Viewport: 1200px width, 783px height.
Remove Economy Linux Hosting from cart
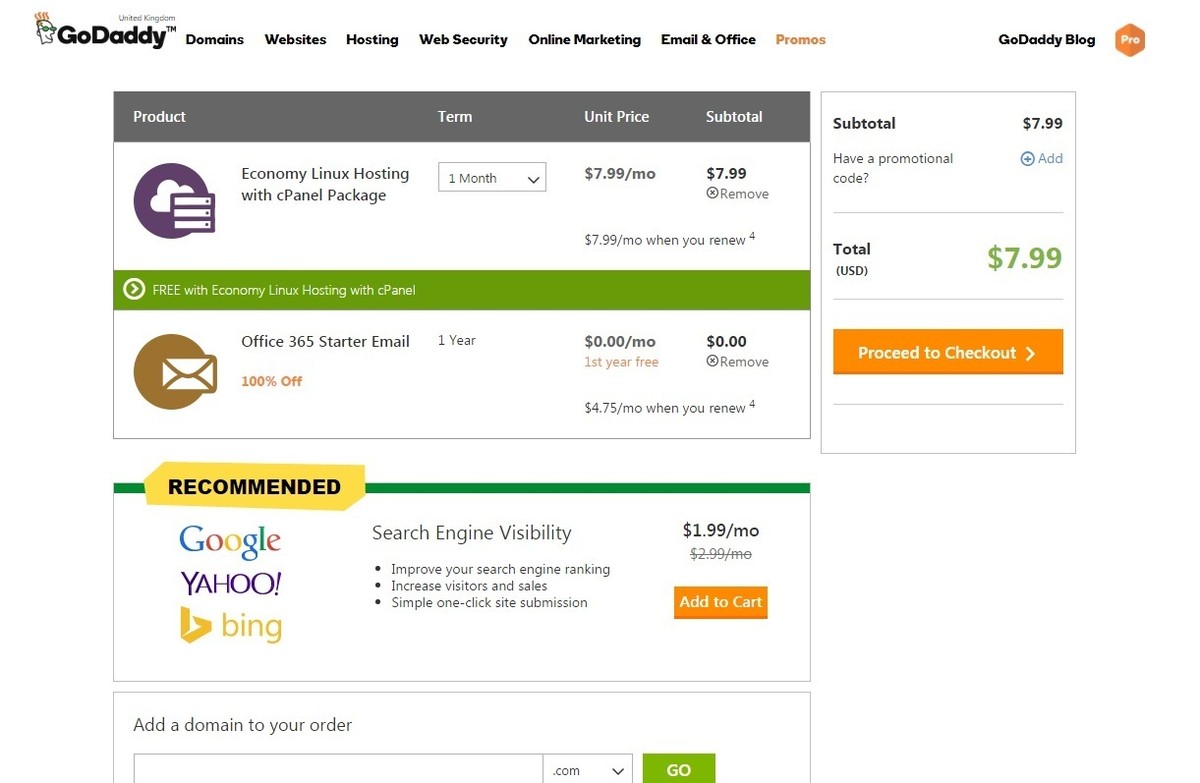737,194
